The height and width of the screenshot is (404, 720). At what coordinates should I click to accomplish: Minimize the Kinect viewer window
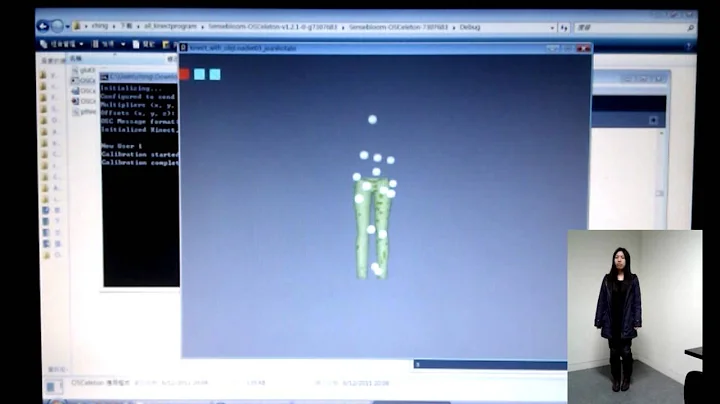553,48
